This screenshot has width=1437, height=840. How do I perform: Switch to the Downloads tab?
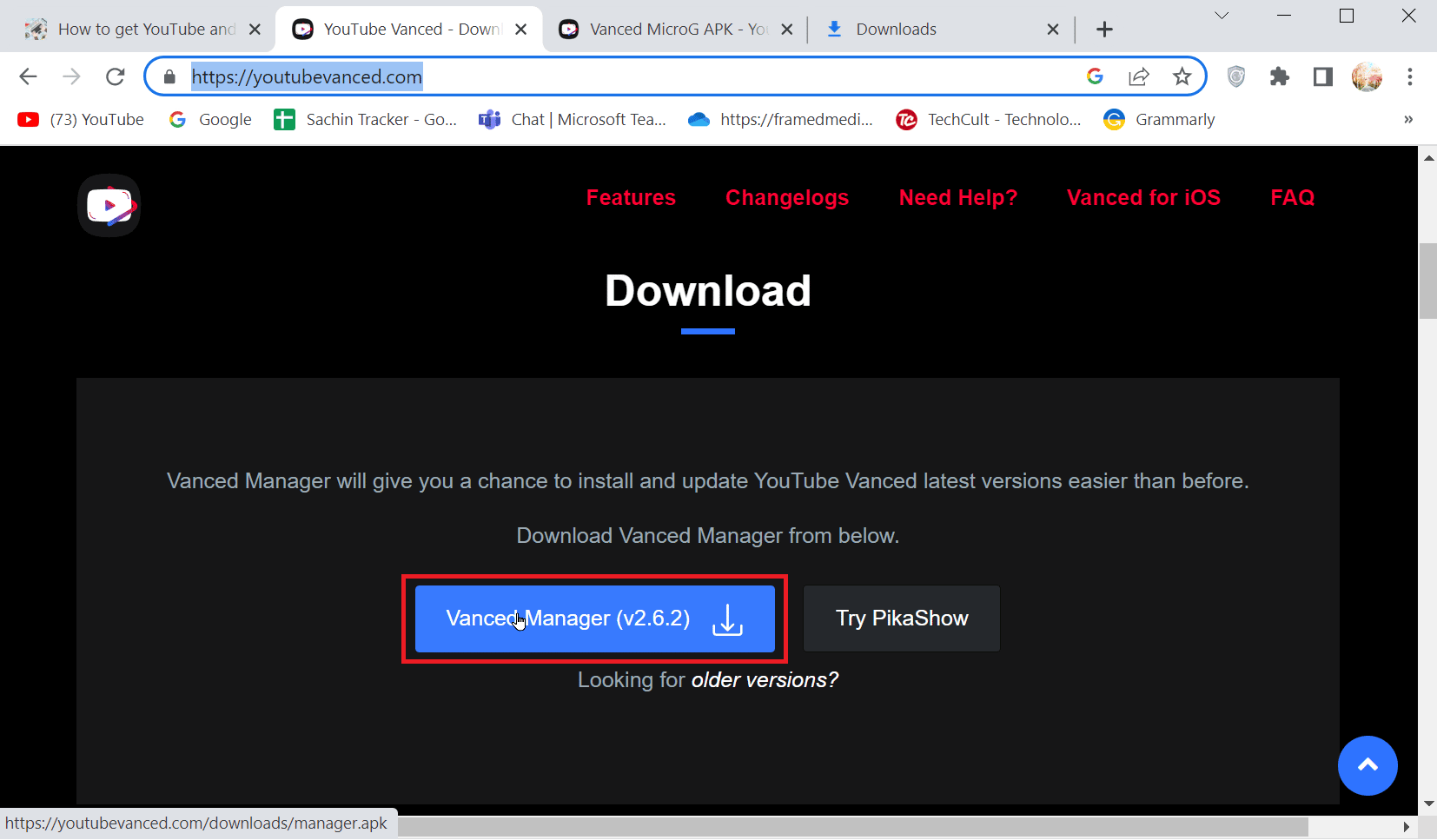[x=941, y=29]
